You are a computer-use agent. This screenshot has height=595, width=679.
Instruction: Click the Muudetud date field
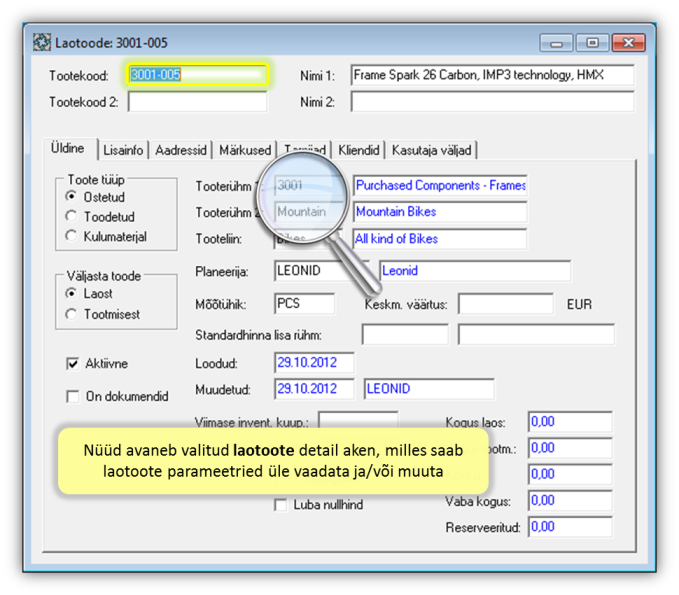[314, 388]
